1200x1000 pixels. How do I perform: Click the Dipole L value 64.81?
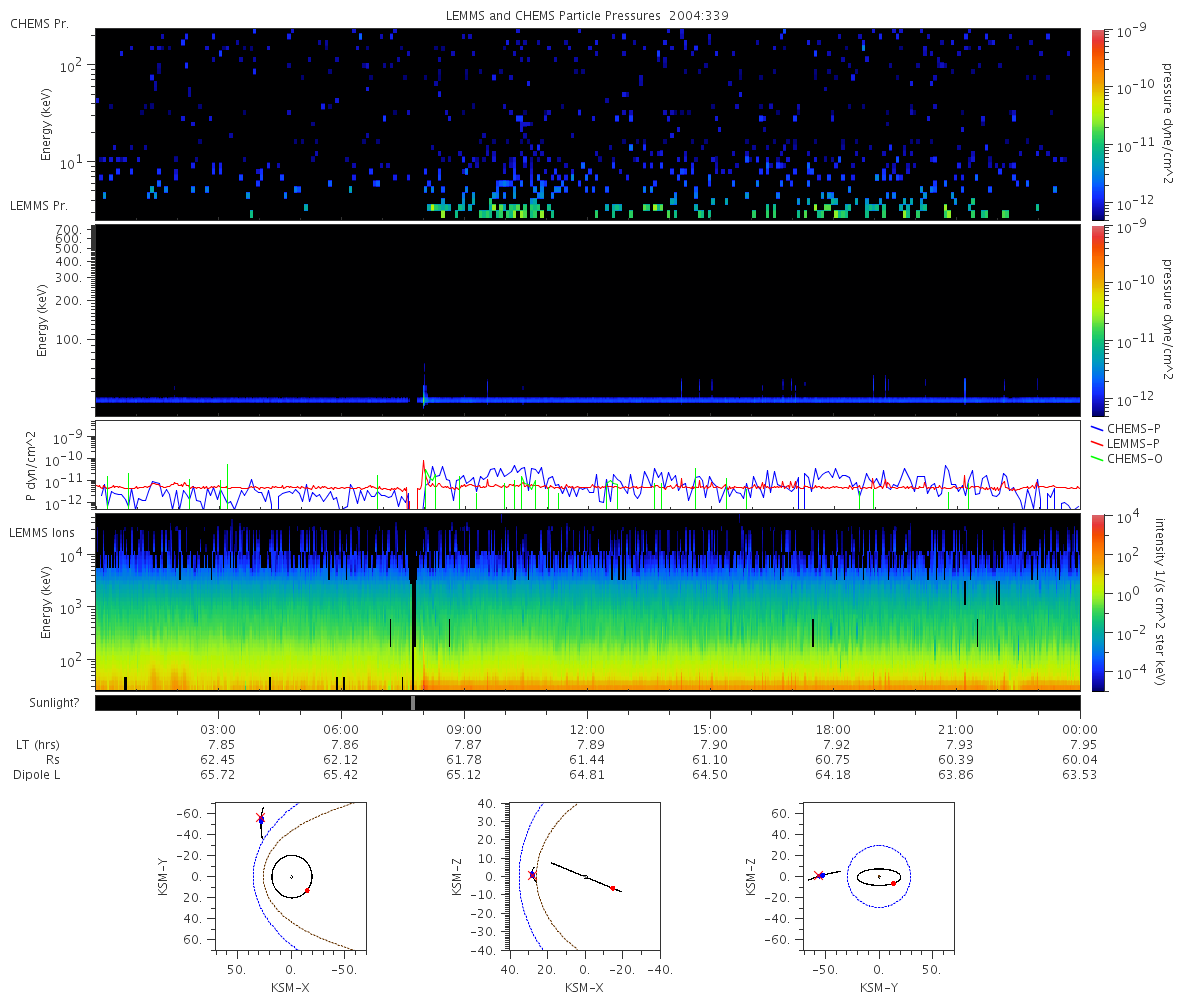pos(588,775)
